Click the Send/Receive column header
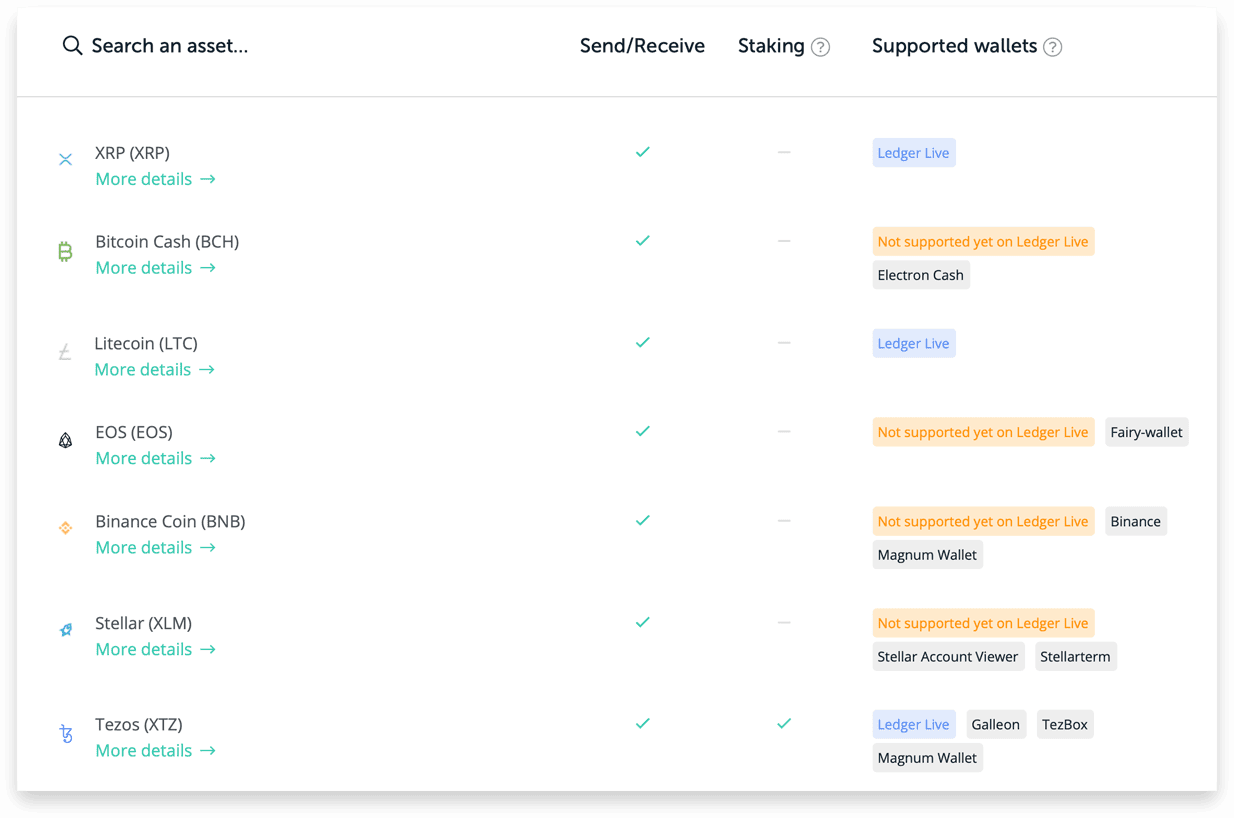The image size is (1234, 818). click(x=642, y=46)
